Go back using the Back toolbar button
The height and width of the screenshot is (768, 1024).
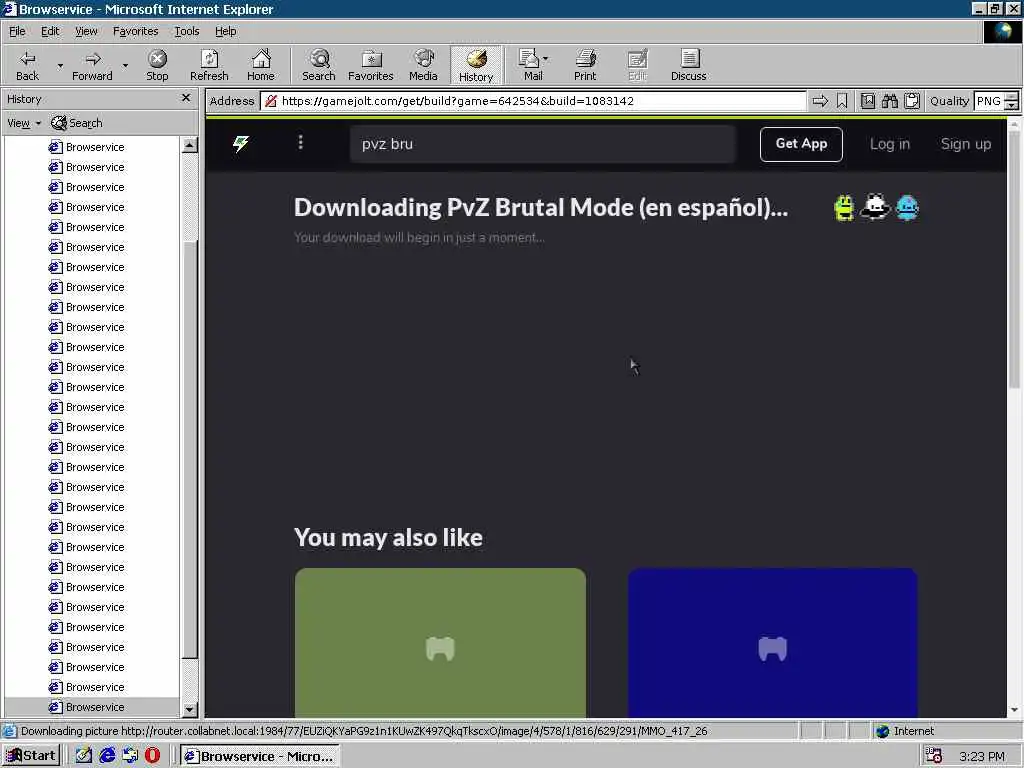(x=27, y=65)
